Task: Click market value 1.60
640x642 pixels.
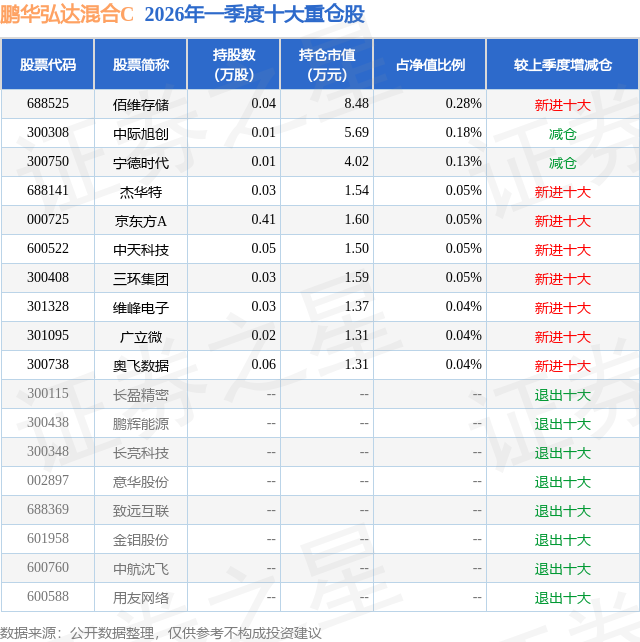Action: tap(356, 220)
